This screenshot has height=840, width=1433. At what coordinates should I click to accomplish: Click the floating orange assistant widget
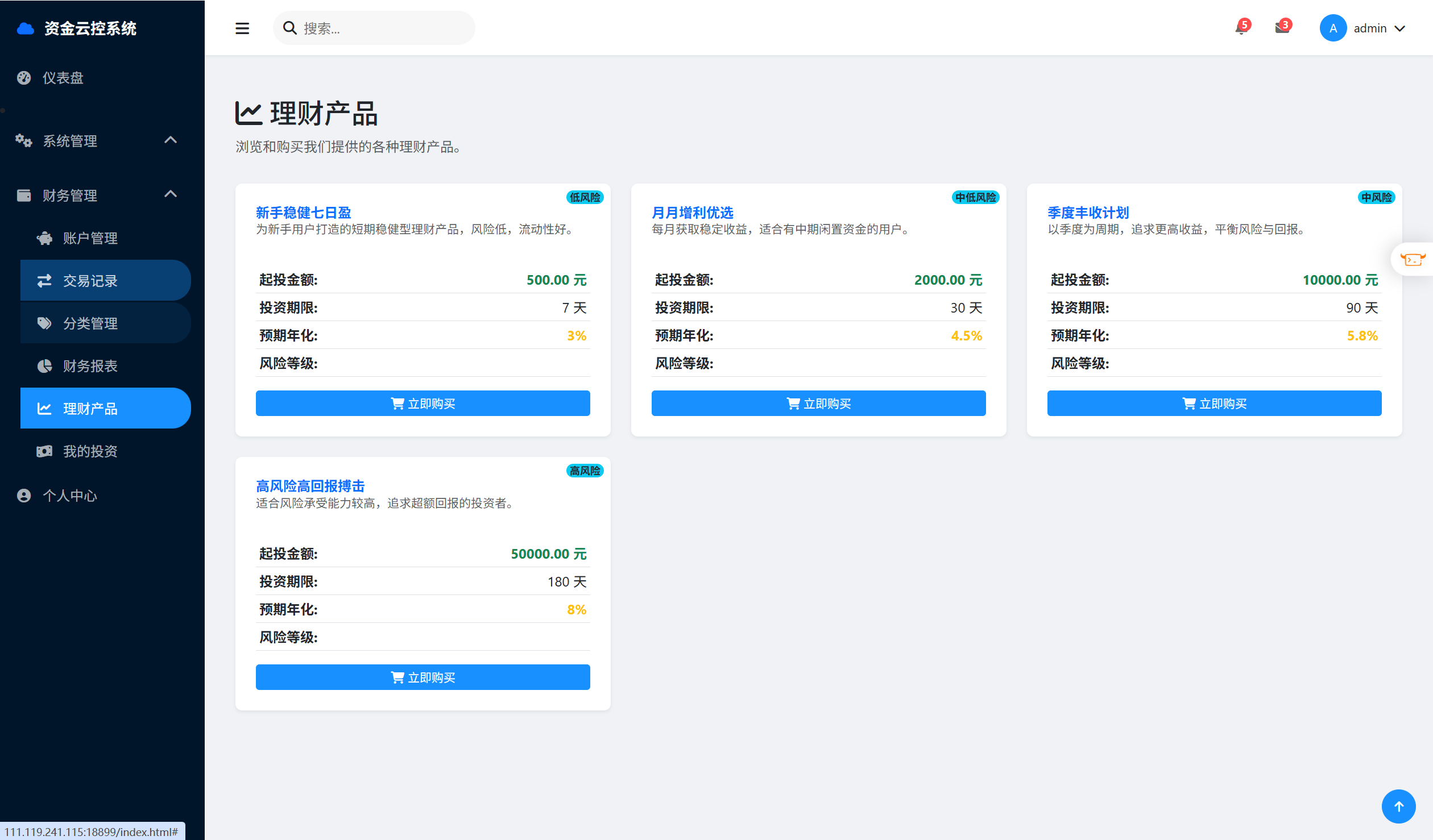pyautogui.click(x=1412, y=260)
